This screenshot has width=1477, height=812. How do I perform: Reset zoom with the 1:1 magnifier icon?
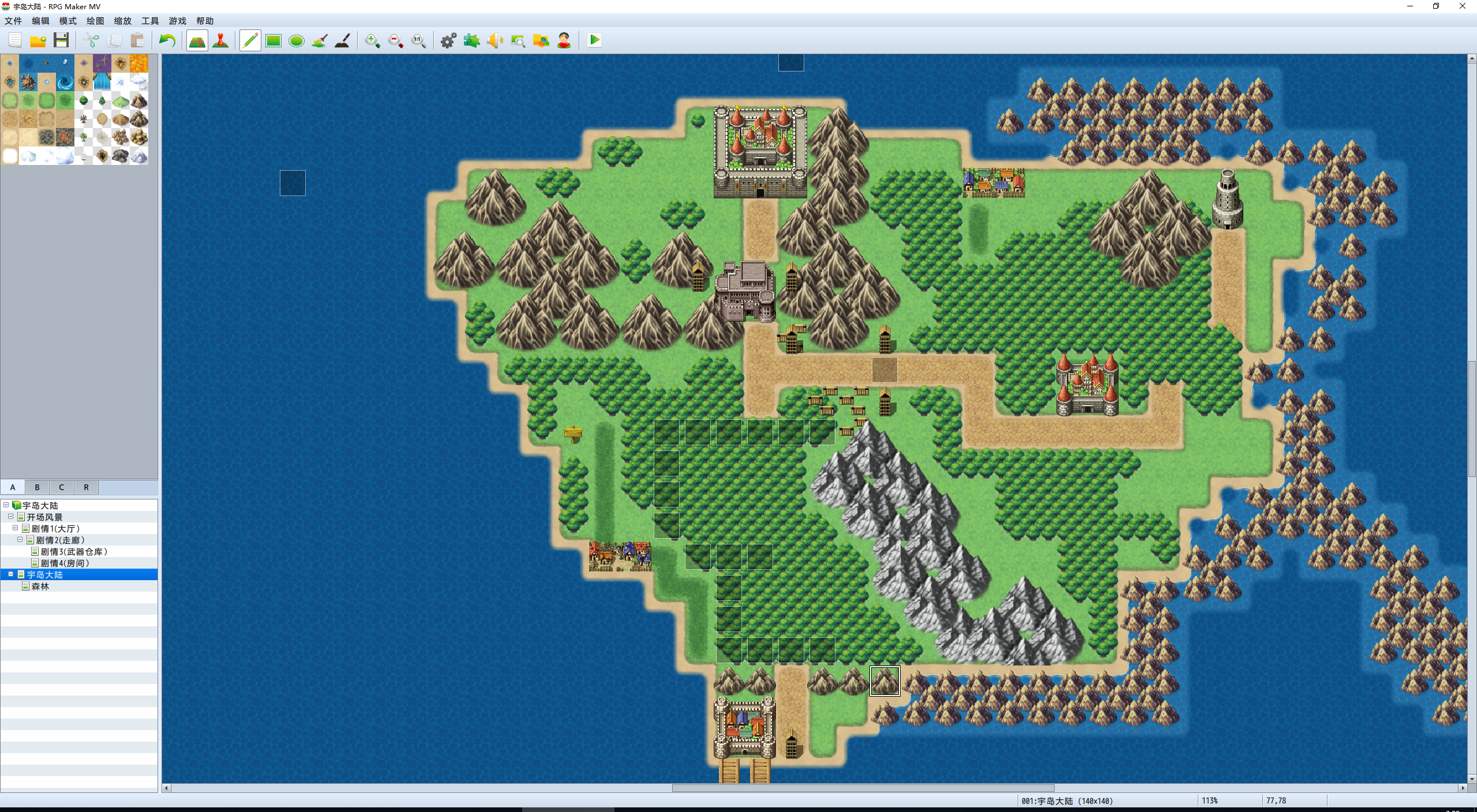coord(419,40)
